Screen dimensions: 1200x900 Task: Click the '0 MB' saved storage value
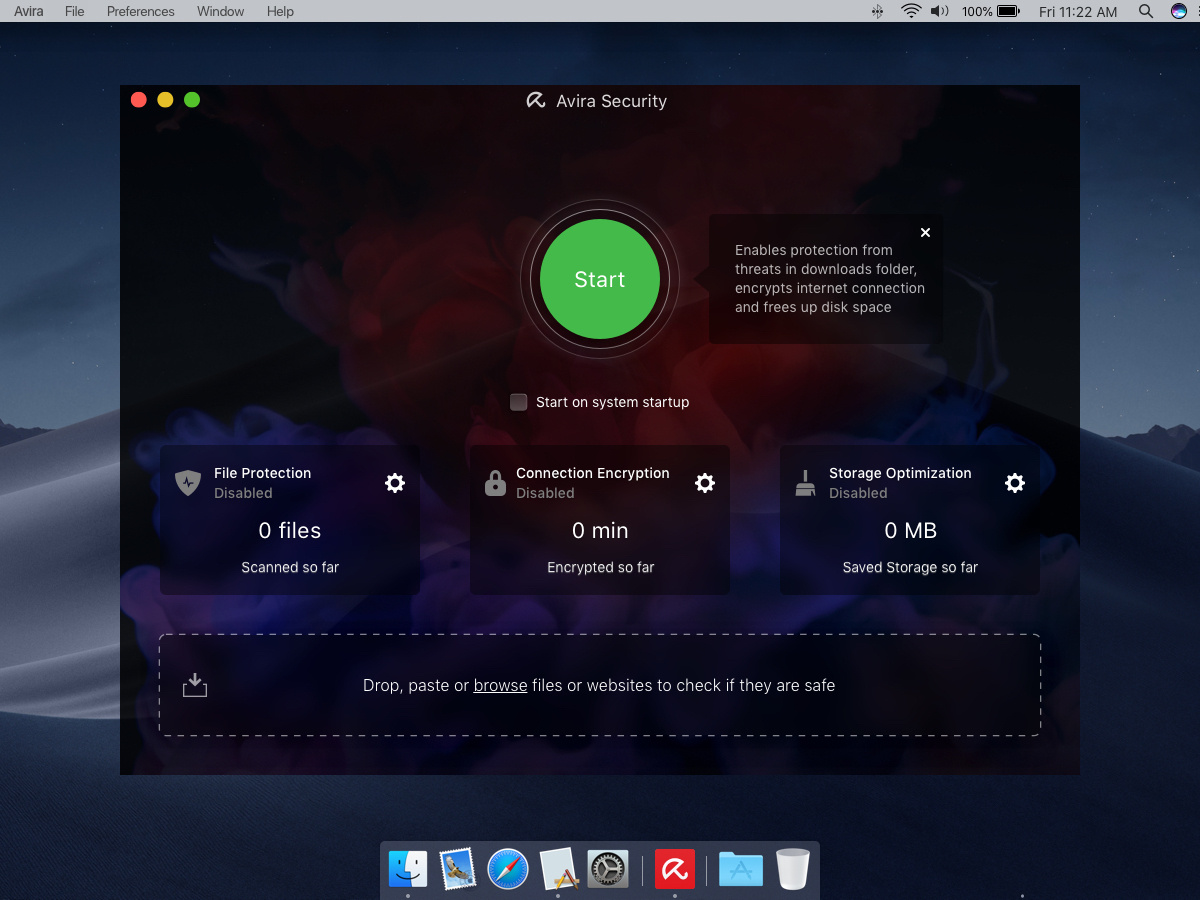(910, 531)
